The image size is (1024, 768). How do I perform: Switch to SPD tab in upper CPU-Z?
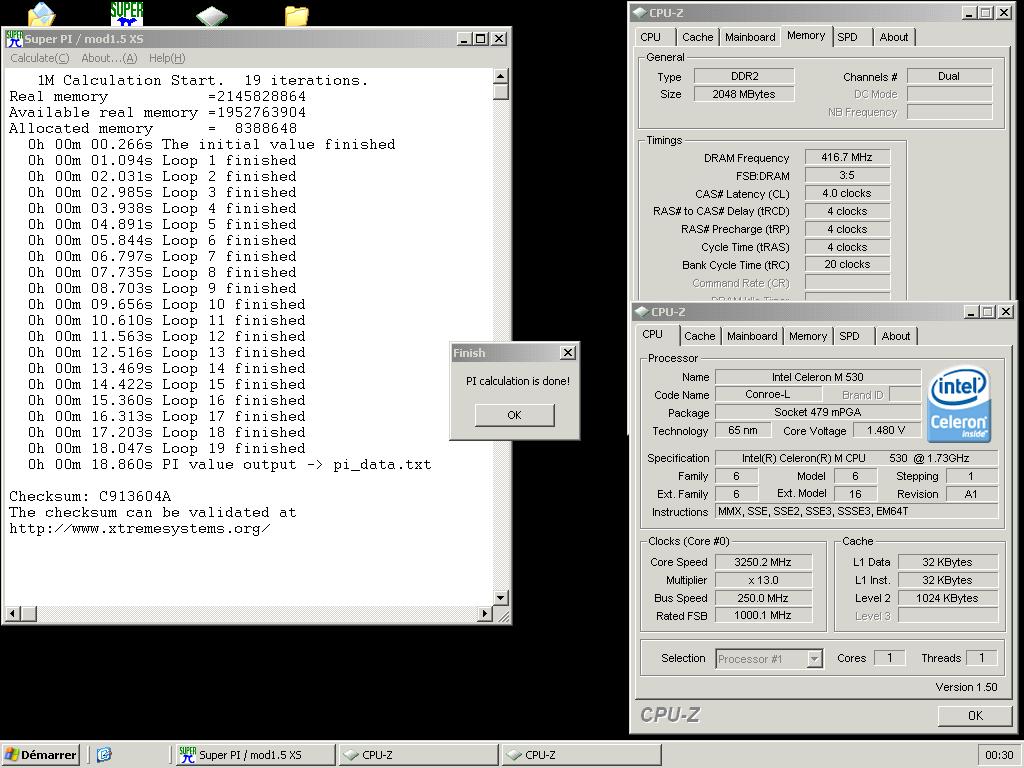[848, 37]
